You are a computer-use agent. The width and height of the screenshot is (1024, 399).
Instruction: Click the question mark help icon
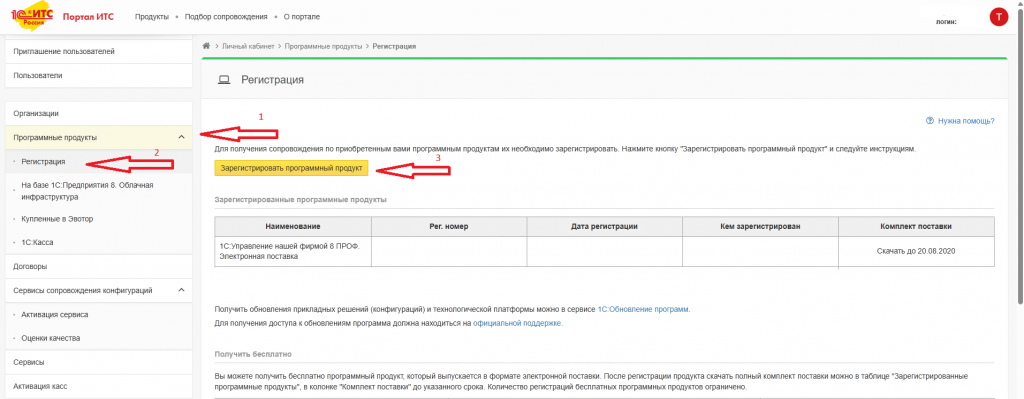929,121
